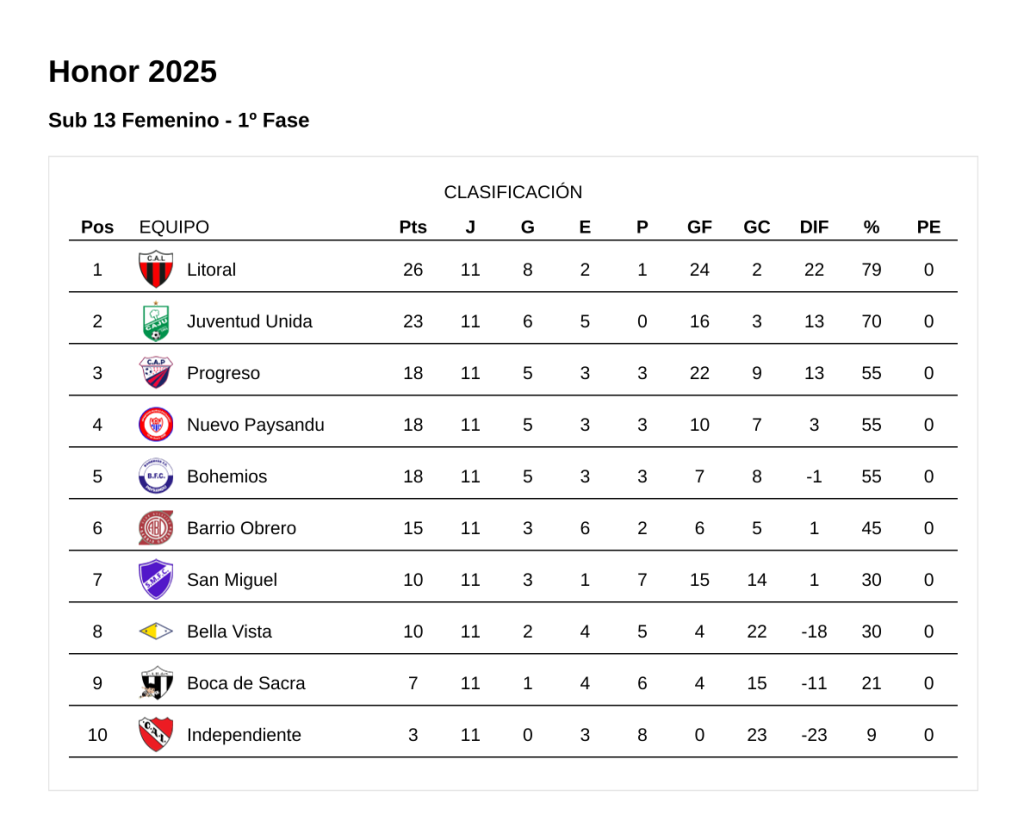1024x840 pixels.
Task: Click the Pts column header
Action: coord(412,227)
